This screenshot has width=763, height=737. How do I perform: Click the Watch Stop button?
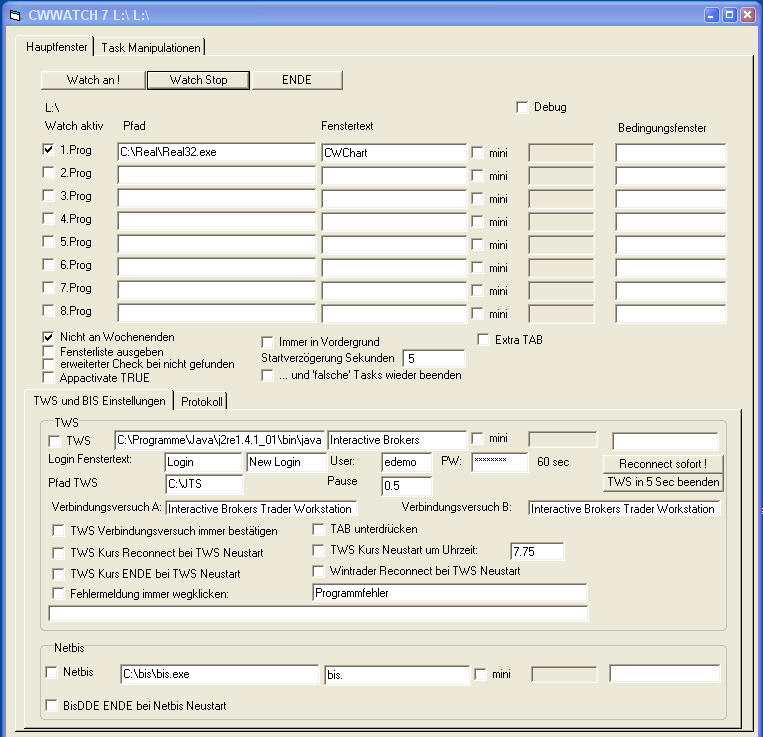pyautogui.click(x=198, y=80)
